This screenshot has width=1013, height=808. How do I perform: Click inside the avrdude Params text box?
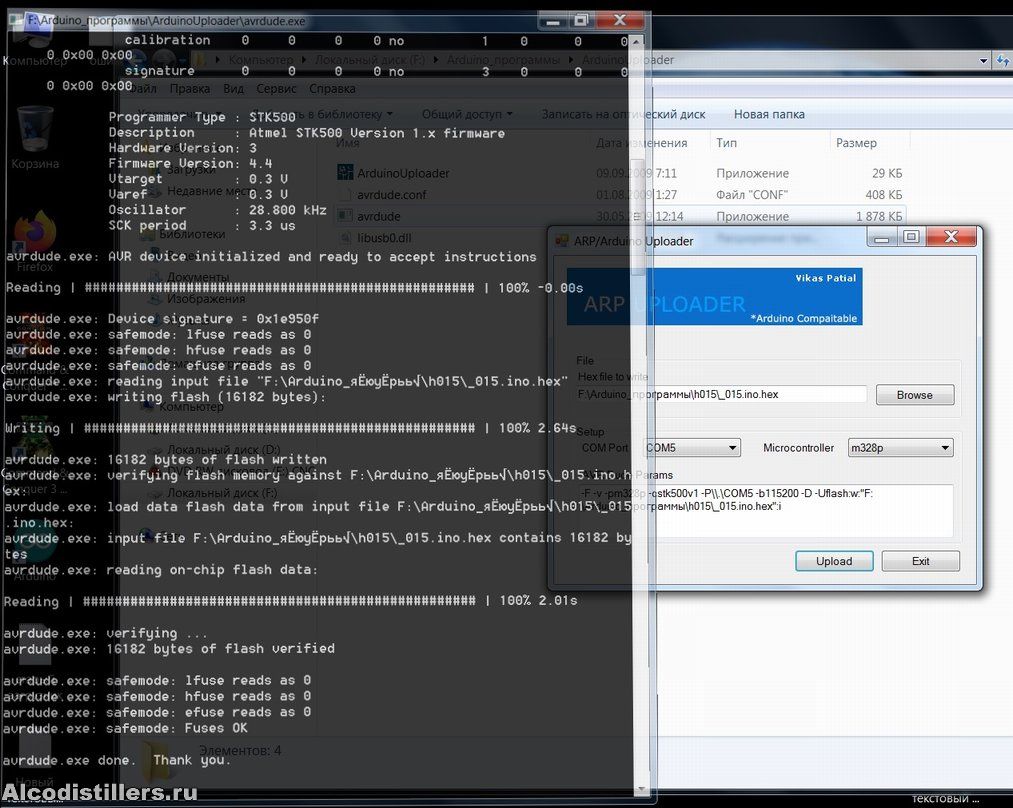click(x=765, y=510)
